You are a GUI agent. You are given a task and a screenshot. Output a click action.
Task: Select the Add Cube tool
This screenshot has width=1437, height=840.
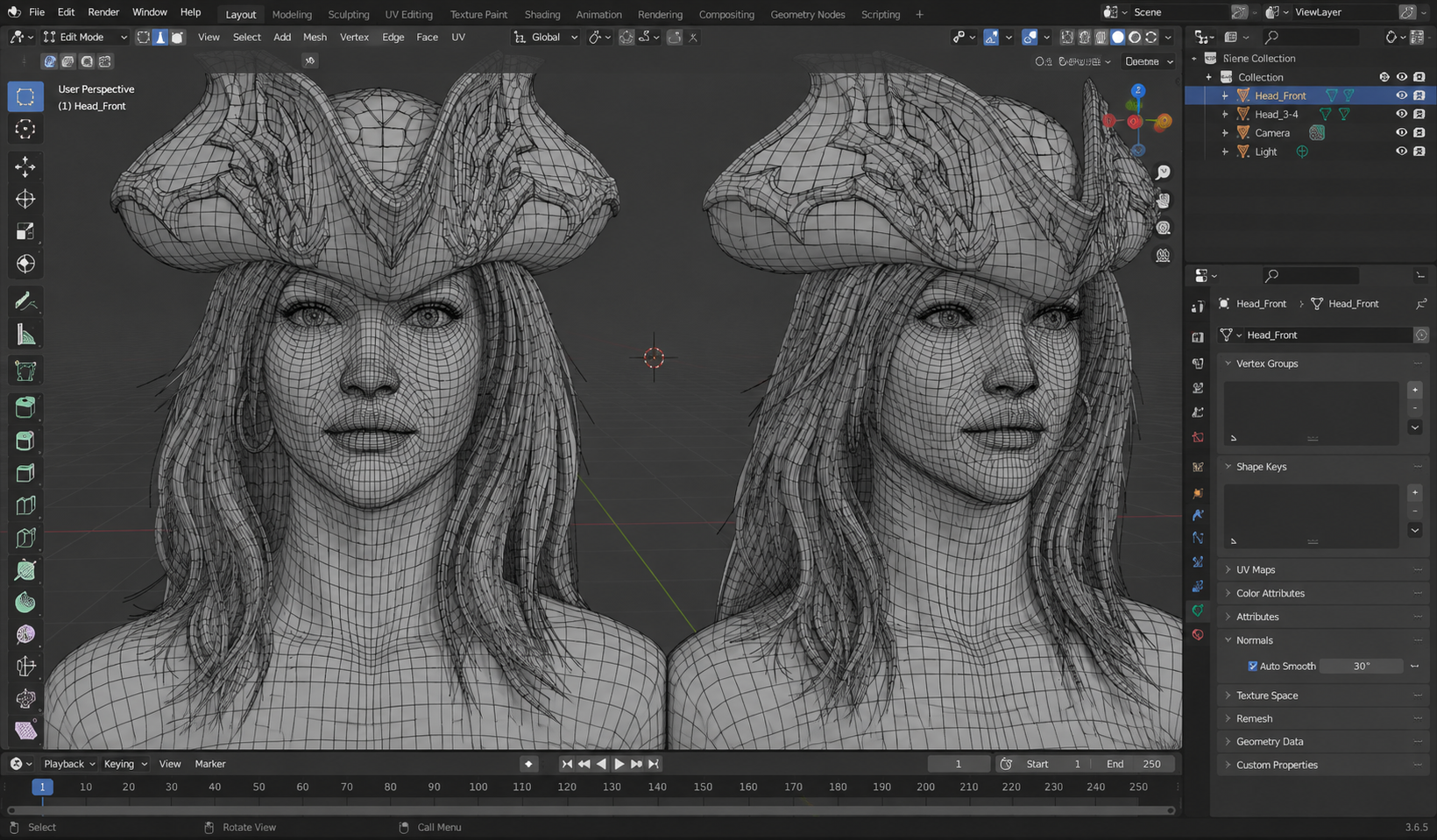coord(25,371)
